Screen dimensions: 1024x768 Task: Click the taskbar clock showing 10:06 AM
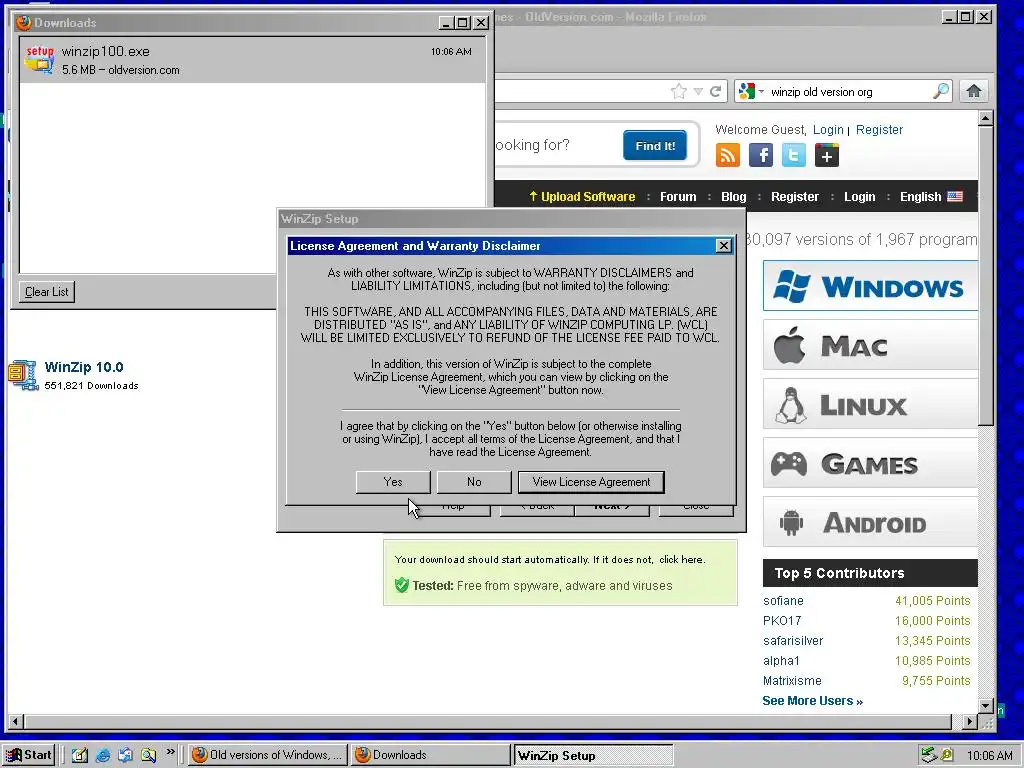(x=989, y=755)
